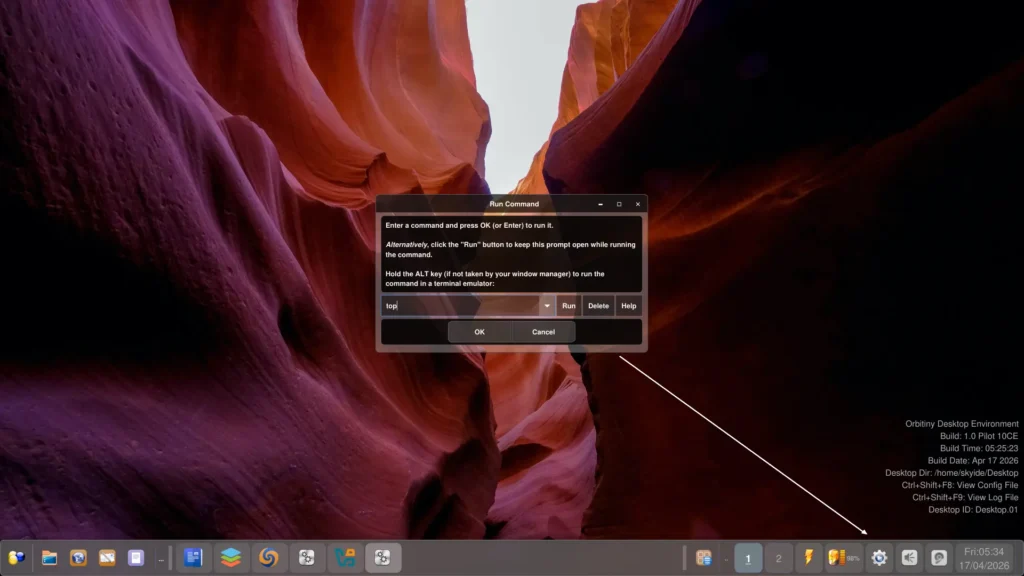Open the orange swirl app in taskbar
Screen dimensions: 1024x576
point(269,558)
